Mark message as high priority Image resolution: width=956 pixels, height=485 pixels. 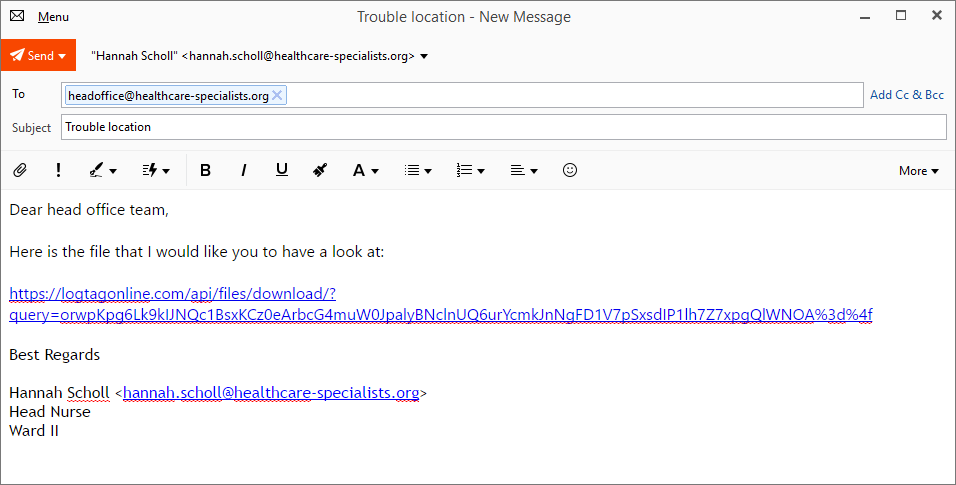(59, 171)
